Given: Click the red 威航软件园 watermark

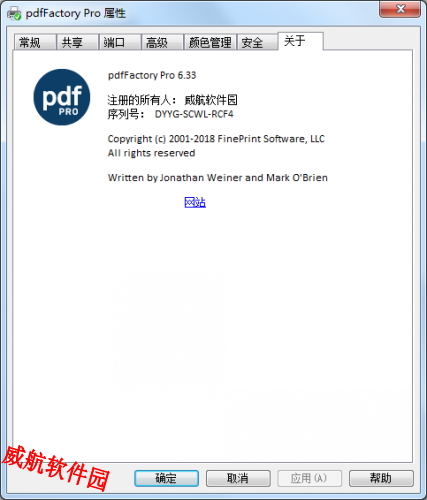Looking at the screenshot, I should click(56, 468).
